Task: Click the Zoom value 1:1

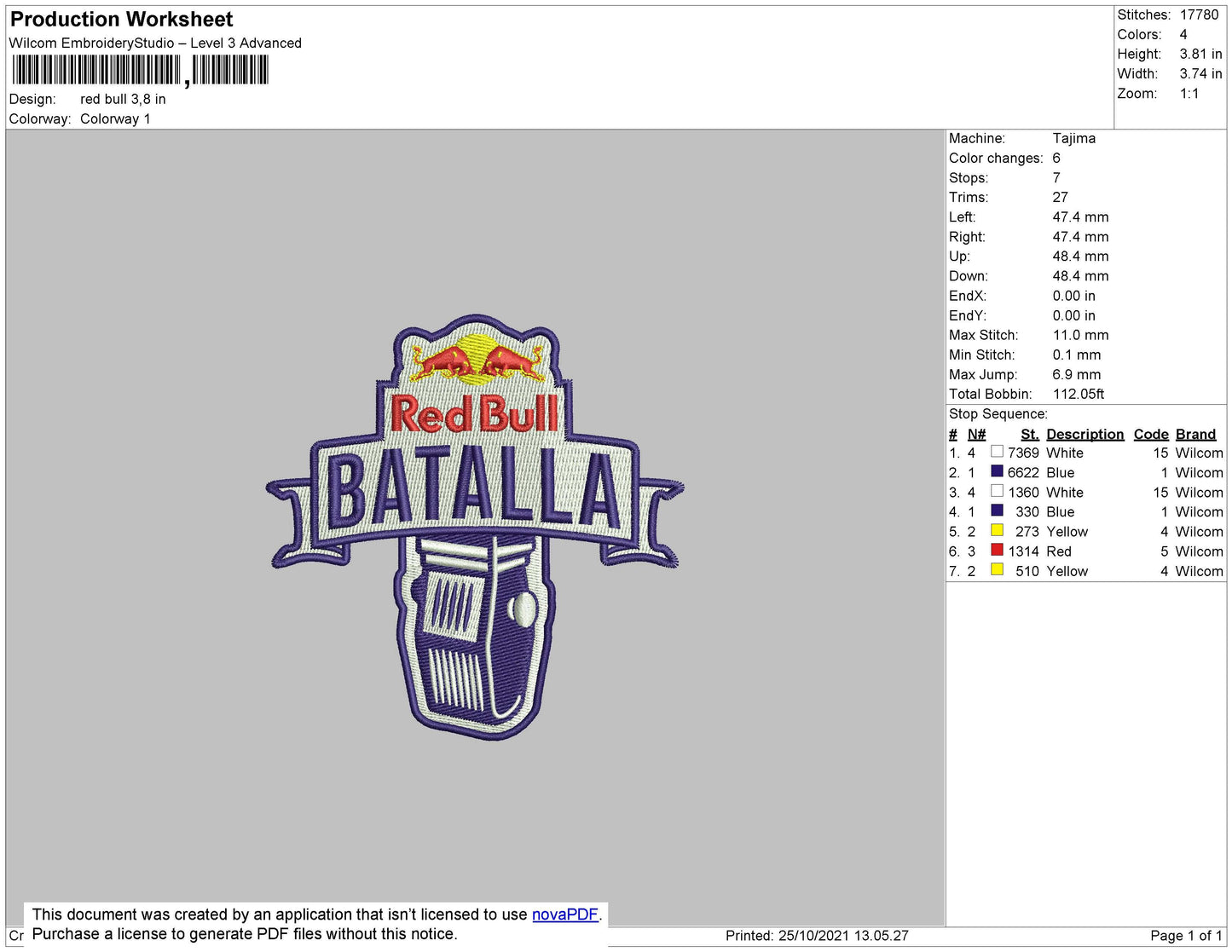Action: pyautogui.click(x=1189, y=94)
